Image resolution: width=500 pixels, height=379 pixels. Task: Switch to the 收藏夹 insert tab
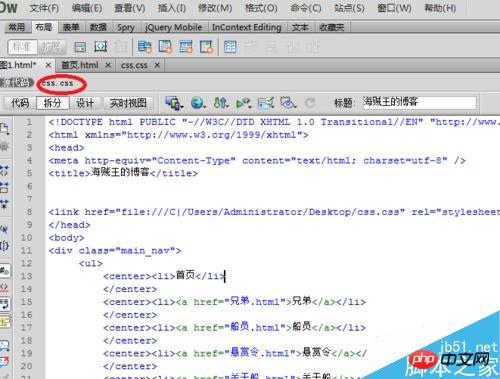331,27
